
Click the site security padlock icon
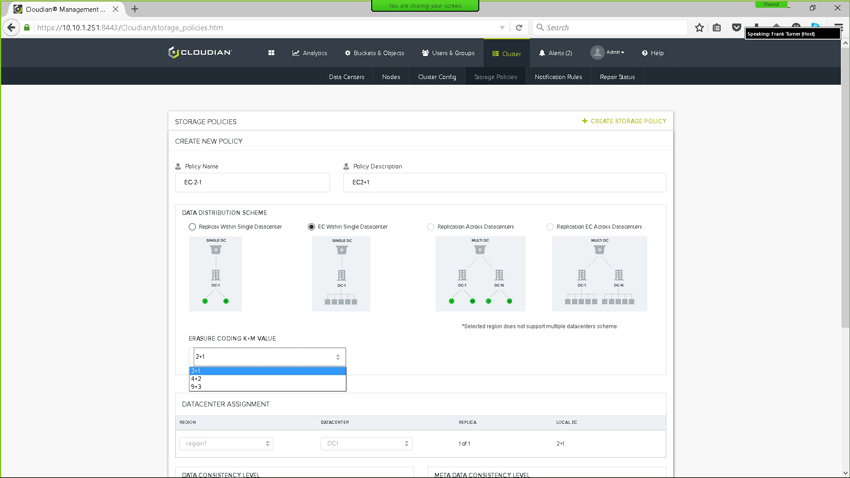27,28
